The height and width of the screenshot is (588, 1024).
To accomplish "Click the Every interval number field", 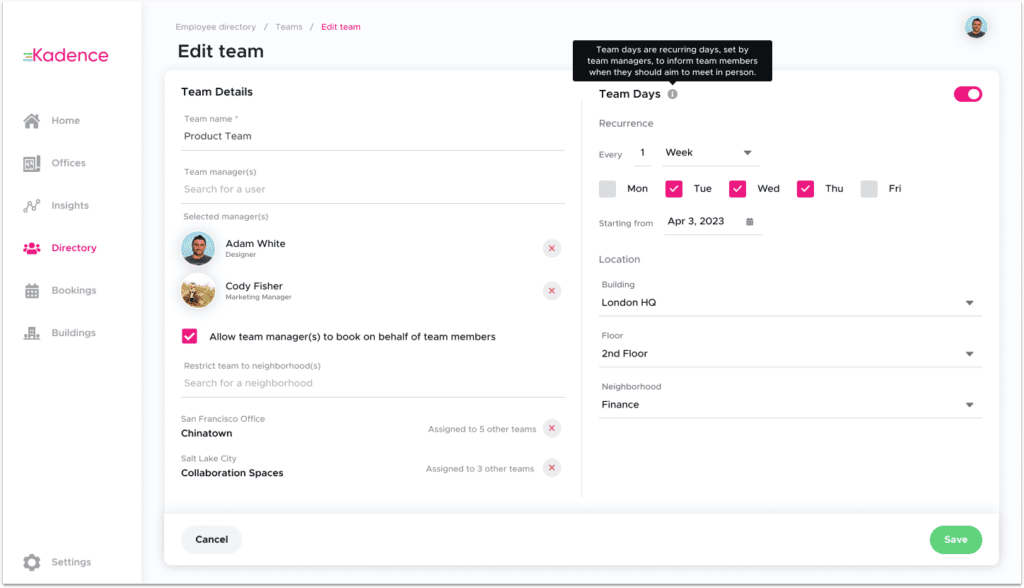I will [643, 153].
